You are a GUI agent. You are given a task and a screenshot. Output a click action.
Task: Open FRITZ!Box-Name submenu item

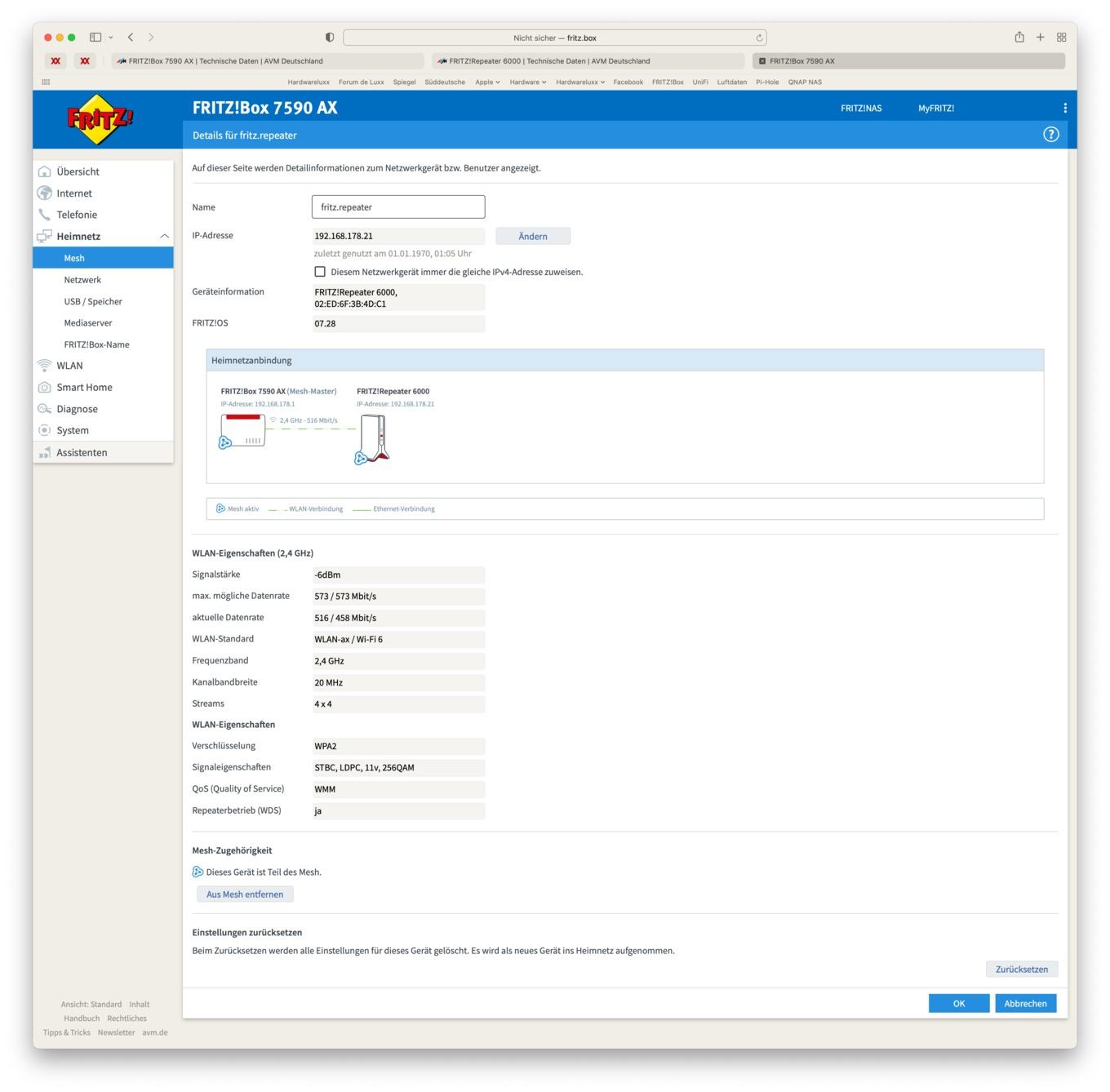pos(96,344)
